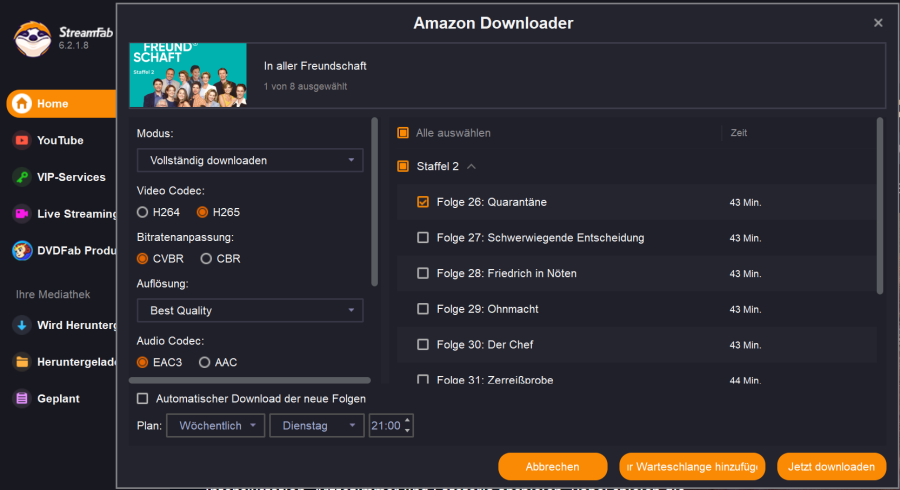The width and height of the screenshot is (900, 490).
Task: Open the Geplant section
Action: click(x=61, y=399)
